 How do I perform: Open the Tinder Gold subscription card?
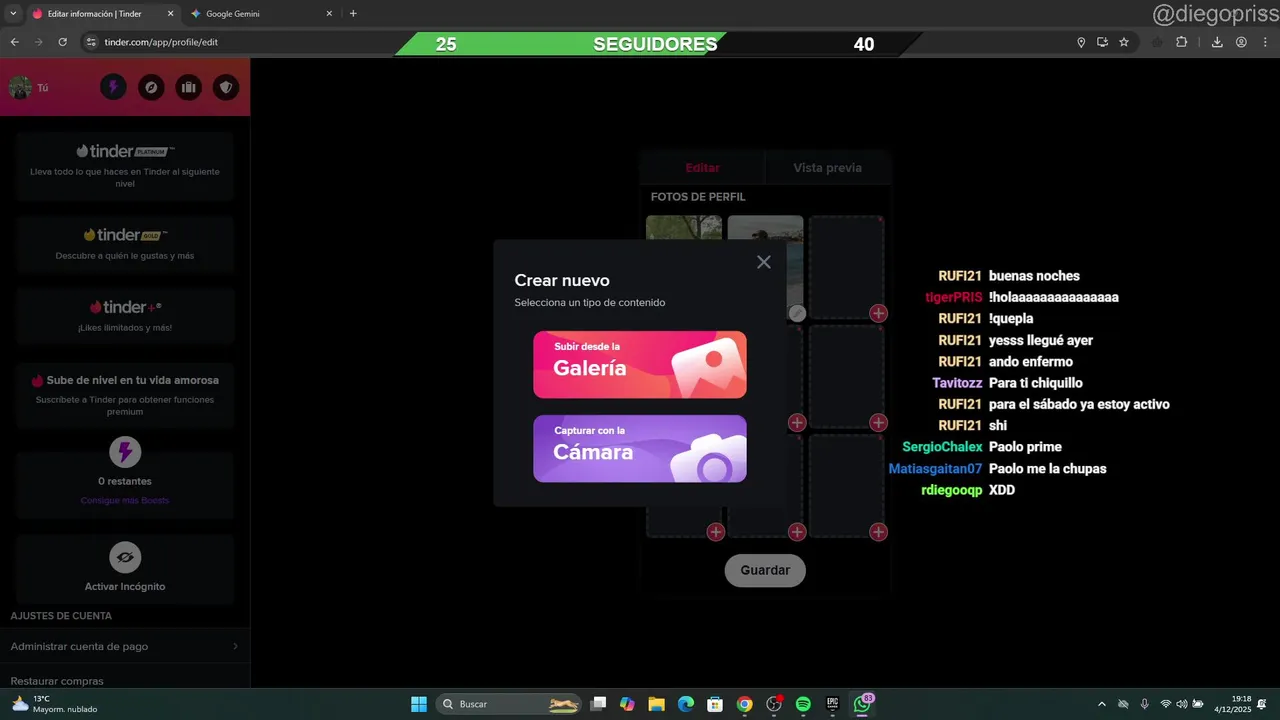pos(125,245)
